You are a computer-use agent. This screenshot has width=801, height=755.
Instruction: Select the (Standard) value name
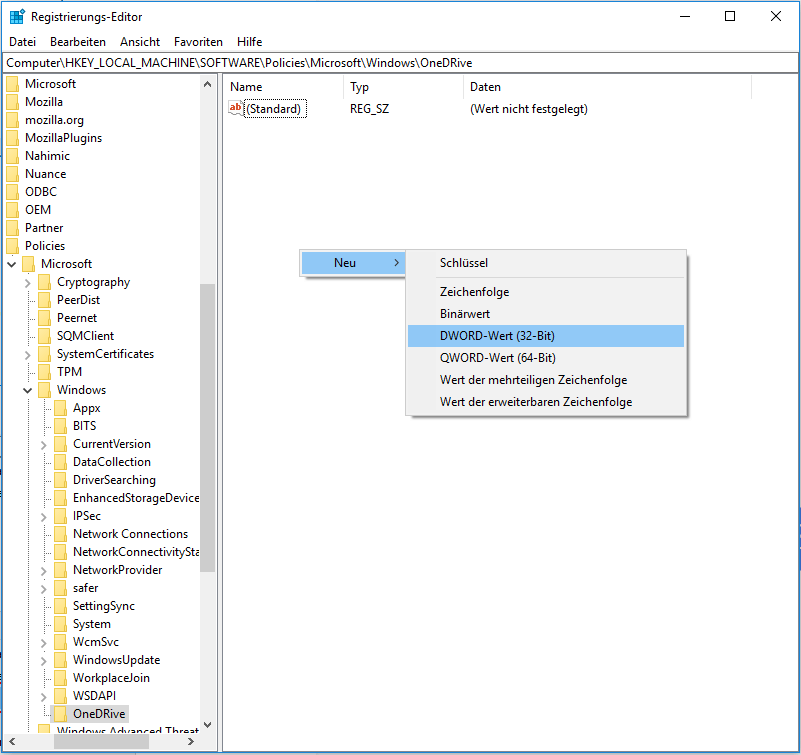275,109
